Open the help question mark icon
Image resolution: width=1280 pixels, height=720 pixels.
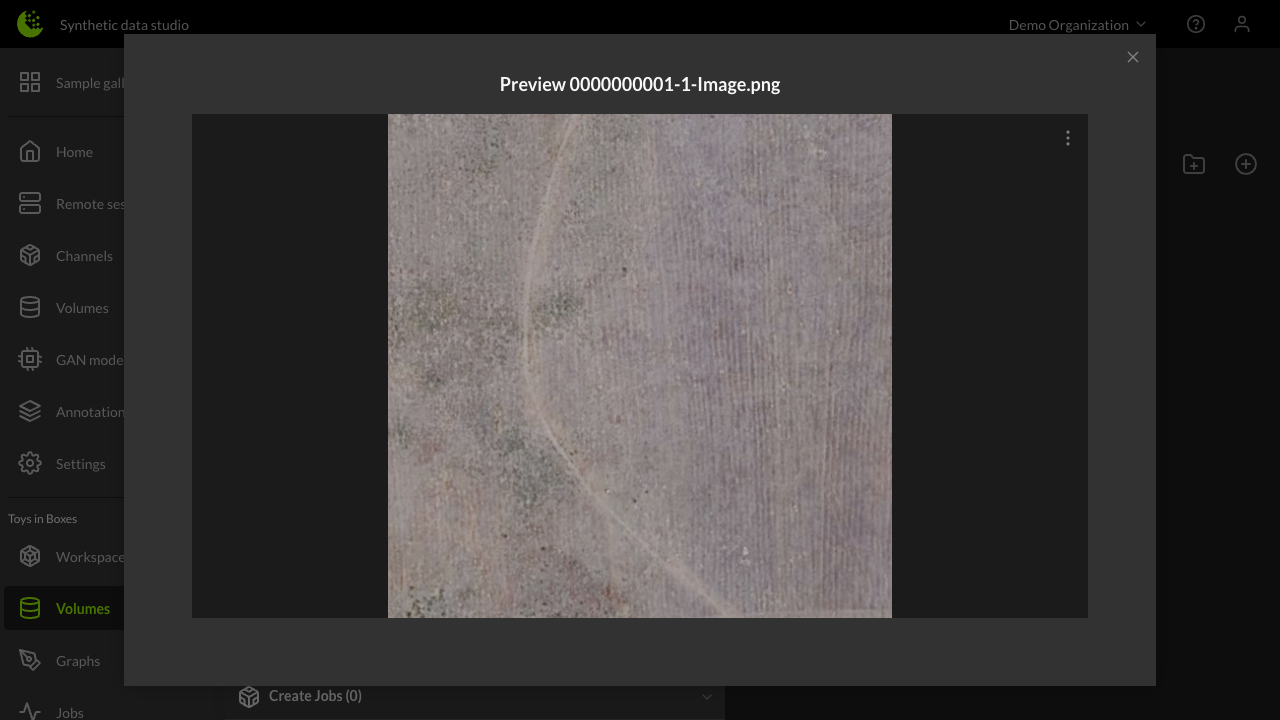point(1196,24)
